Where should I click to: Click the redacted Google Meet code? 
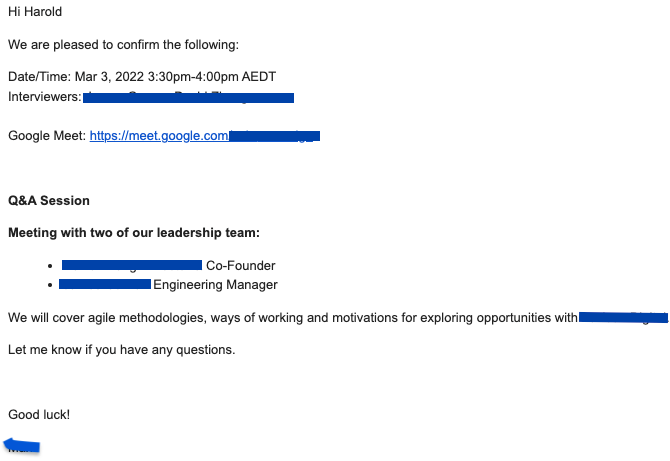tap(274, 136)
